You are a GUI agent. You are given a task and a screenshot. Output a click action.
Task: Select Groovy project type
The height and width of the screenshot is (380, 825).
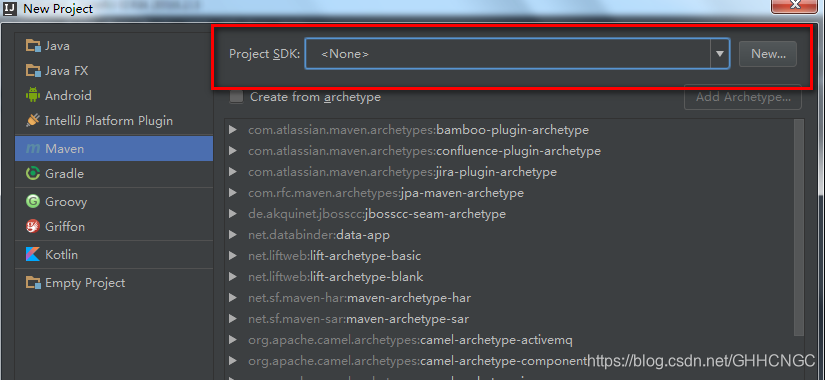114,202
